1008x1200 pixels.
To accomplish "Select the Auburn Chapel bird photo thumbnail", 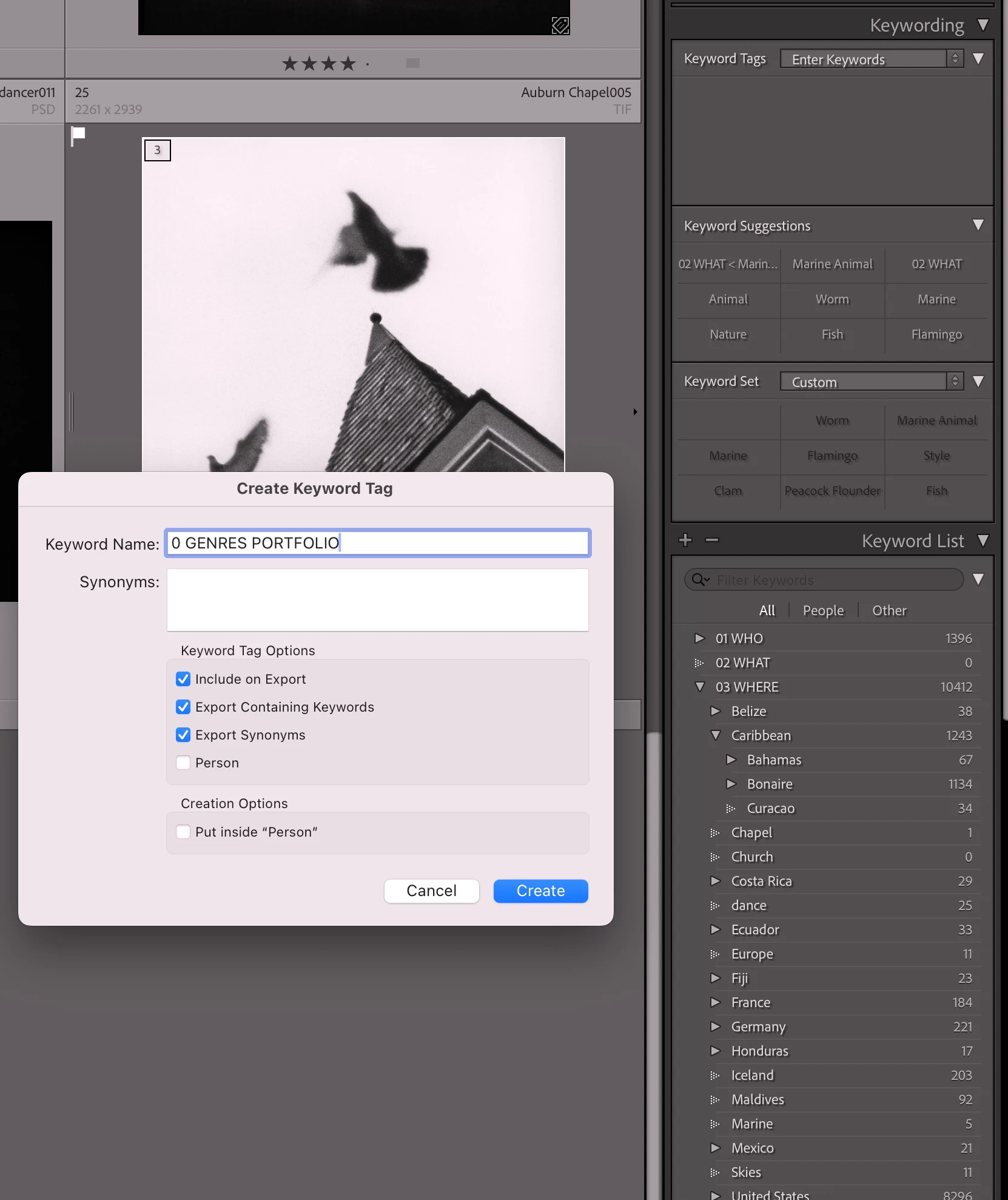I will point(354,305).
